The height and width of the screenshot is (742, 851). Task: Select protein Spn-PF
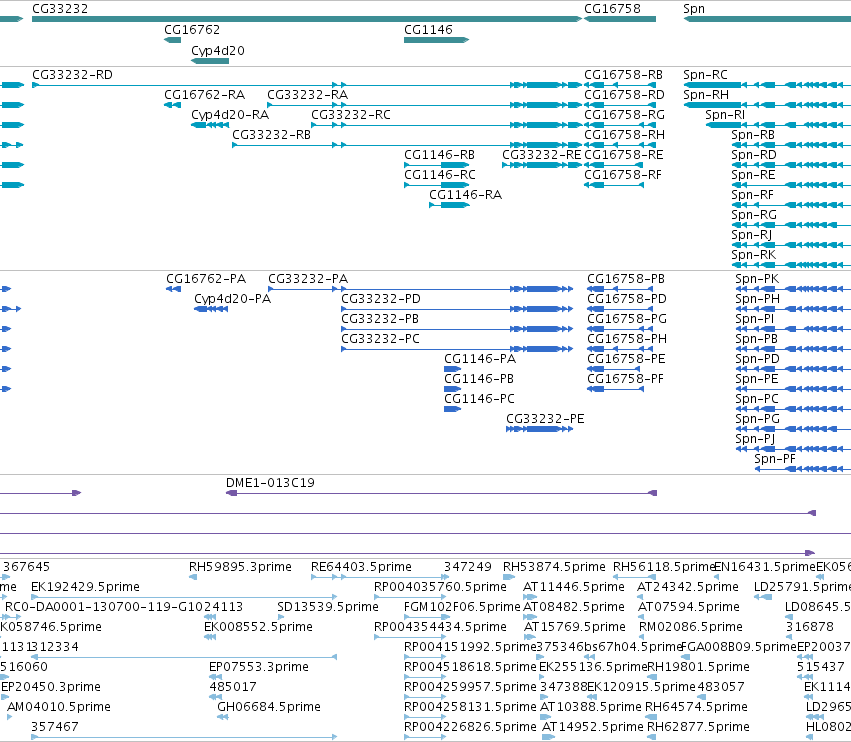[774, 460]
